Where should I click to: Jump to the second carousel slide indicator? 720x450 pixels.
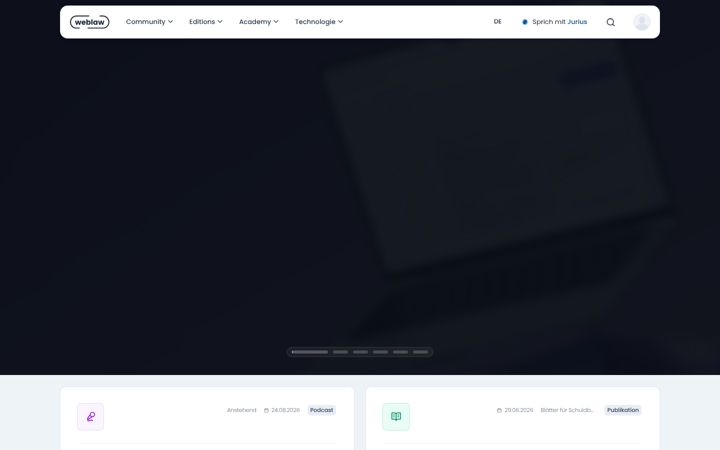tap(340, 352)
